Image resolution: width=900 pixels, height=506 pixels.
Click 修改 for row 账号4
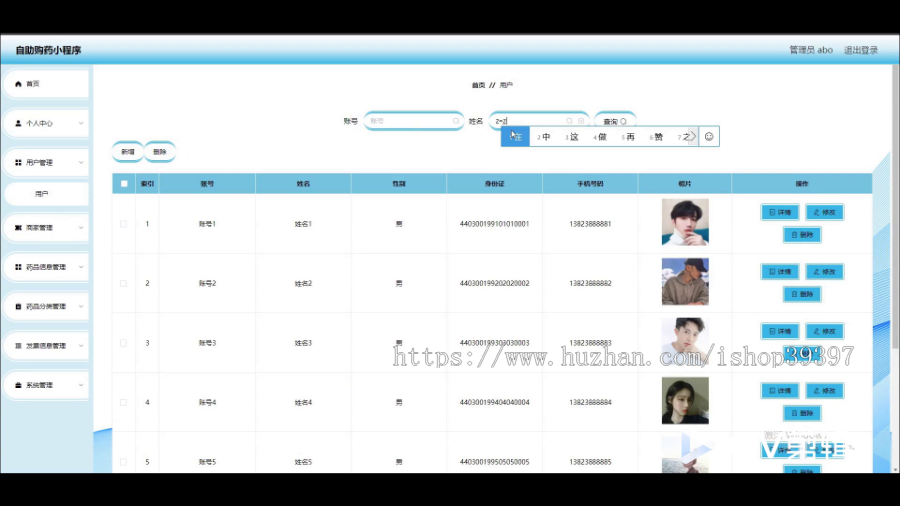click(824, 391)
